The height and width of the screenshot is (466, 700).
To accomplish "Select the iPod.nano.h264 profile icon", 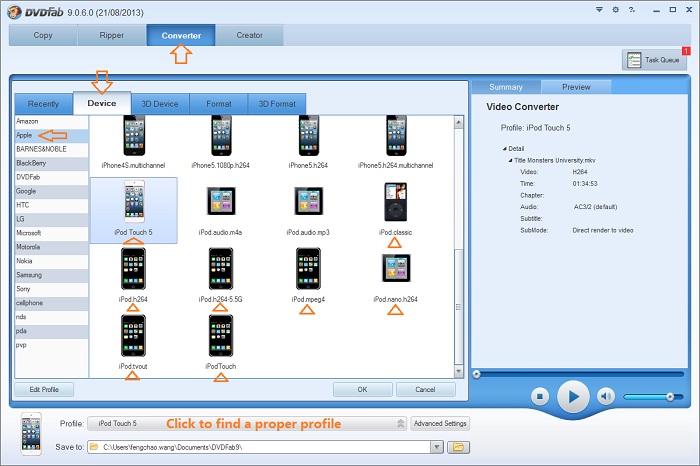I will click(396, 268).
